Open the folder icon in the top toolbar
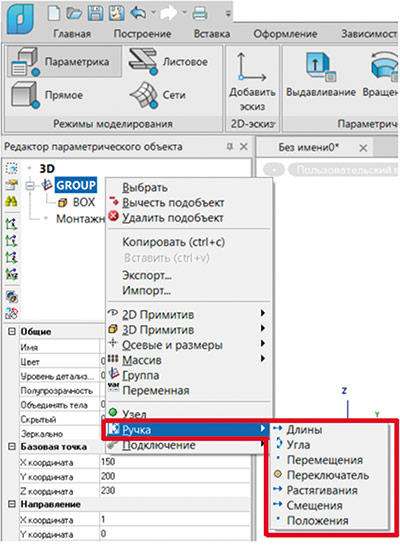Screen dimensions: 400x546 [74, 14]
